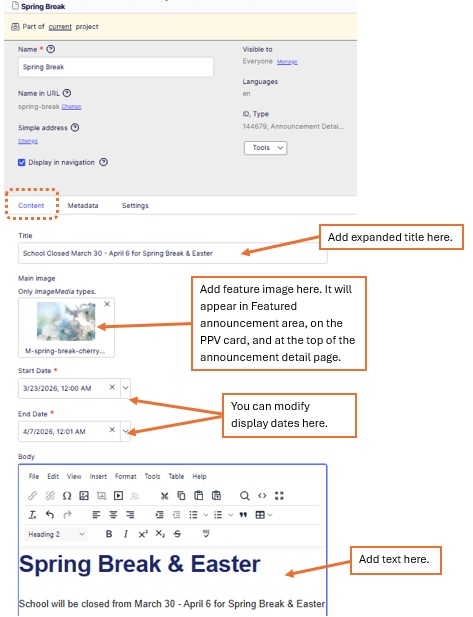This screenshot has height=617, width=473.
Task: Click the remove link (unlink) icon
Action: (50, 495)
